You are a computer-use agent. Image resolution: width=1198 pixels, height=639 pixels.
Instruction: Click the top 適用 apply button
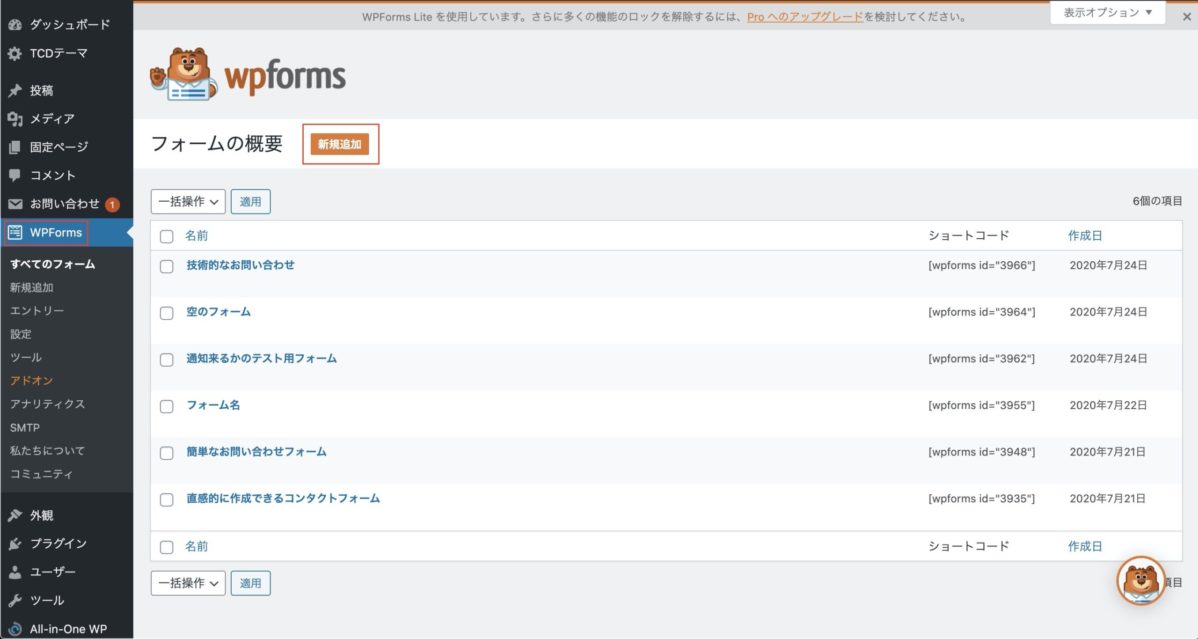pos(251,202)
